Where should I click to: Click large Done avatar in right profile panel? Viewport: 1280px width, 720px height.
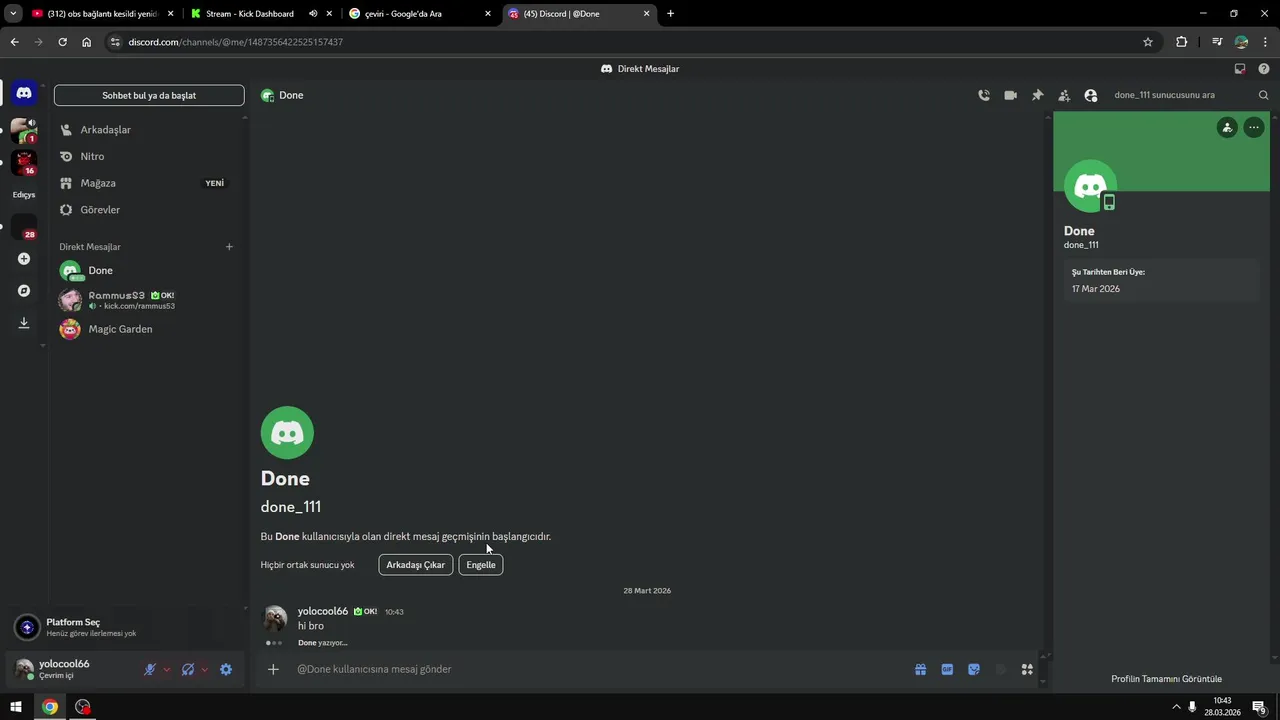(1090, 186)
